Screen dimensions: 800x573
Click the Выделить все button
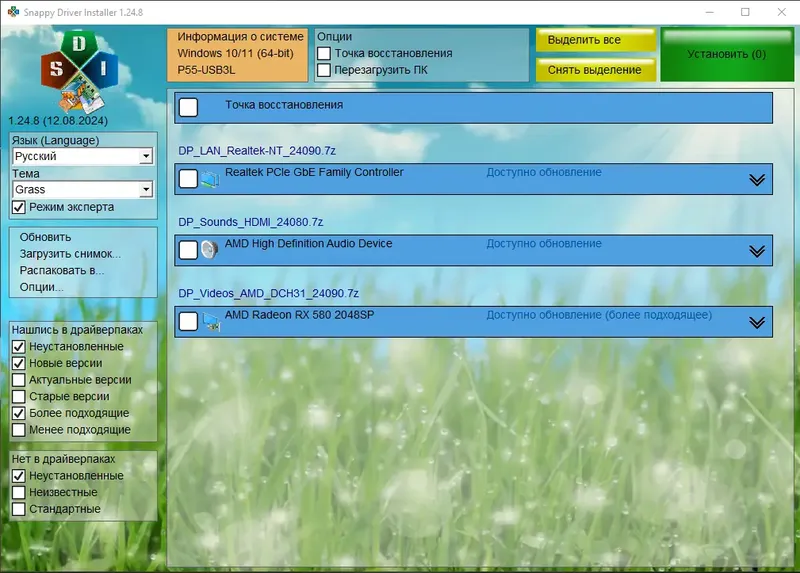pos(595,40)
